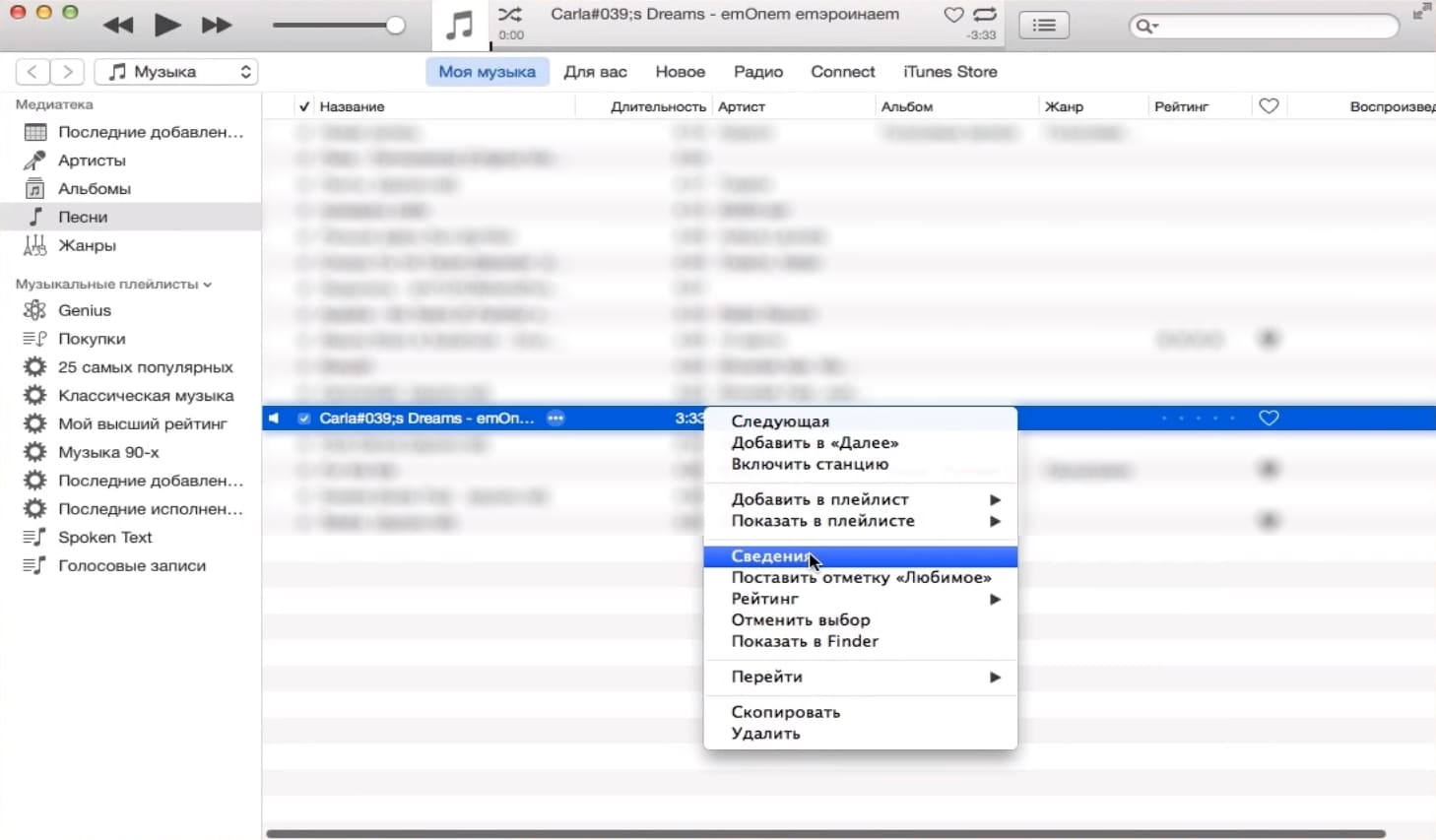
Task: Open the Новое tab
Action: (681, 72)
